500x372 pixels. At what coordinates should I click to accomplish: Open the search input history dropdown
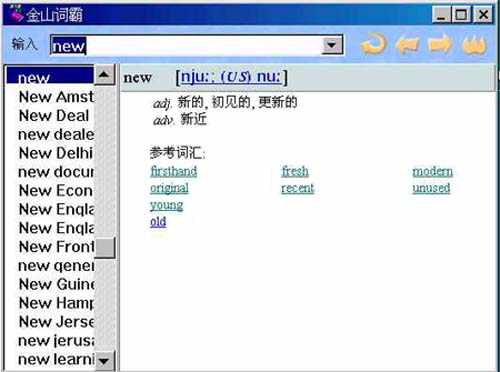332,45
